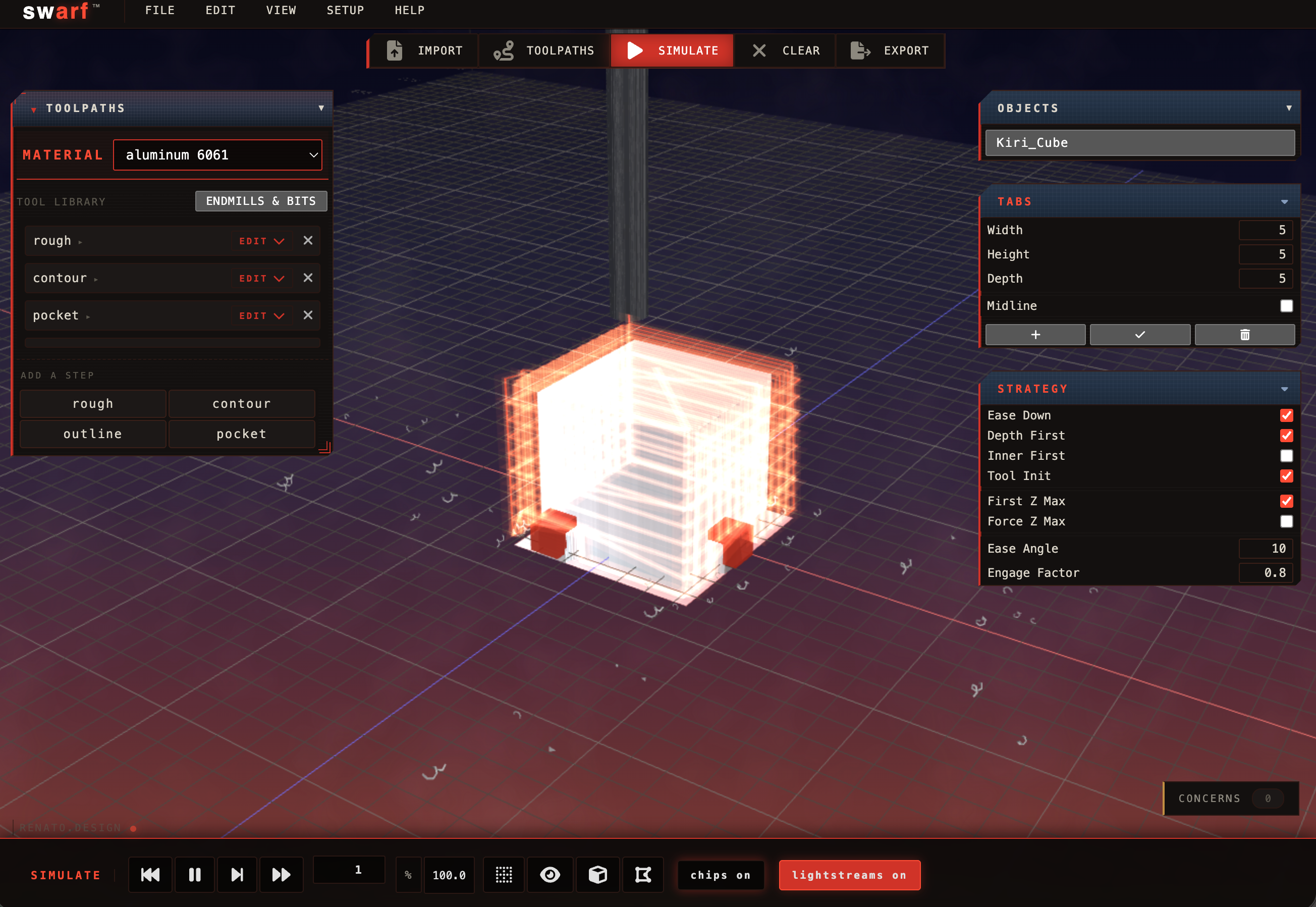Expand the rough step in Toolpaths
This screenshot has width=1316, height=907.
pyautogui.click(x=80, y=241)
